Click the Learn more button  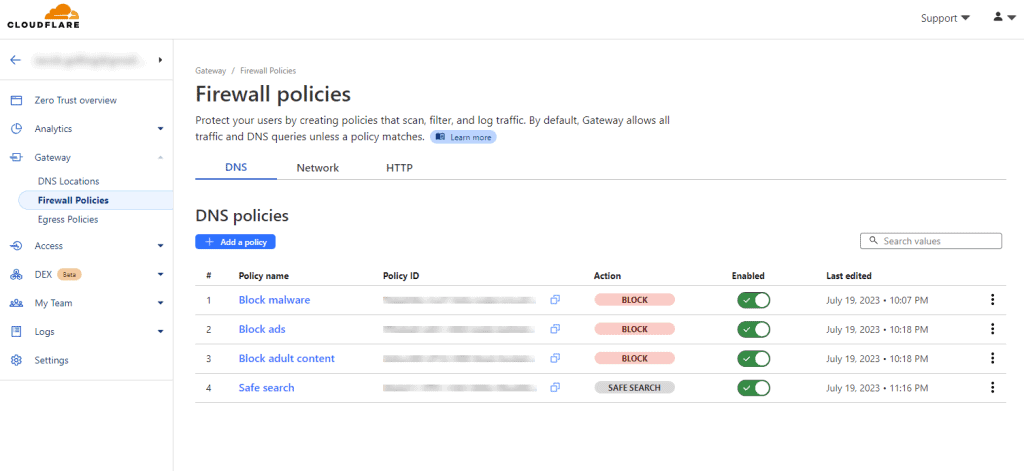coord(463,137)
